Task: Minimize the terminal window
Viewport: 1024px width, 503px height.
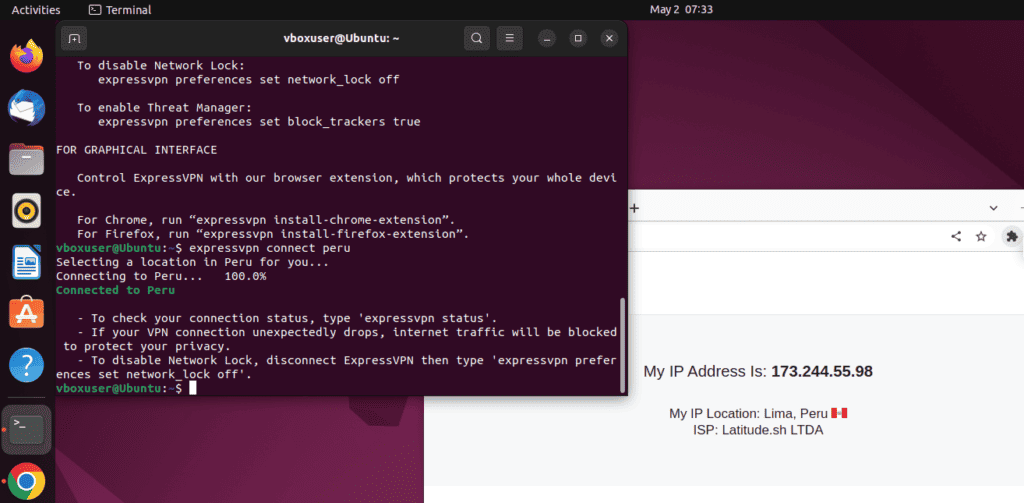Action: click(x=547, y=39)
